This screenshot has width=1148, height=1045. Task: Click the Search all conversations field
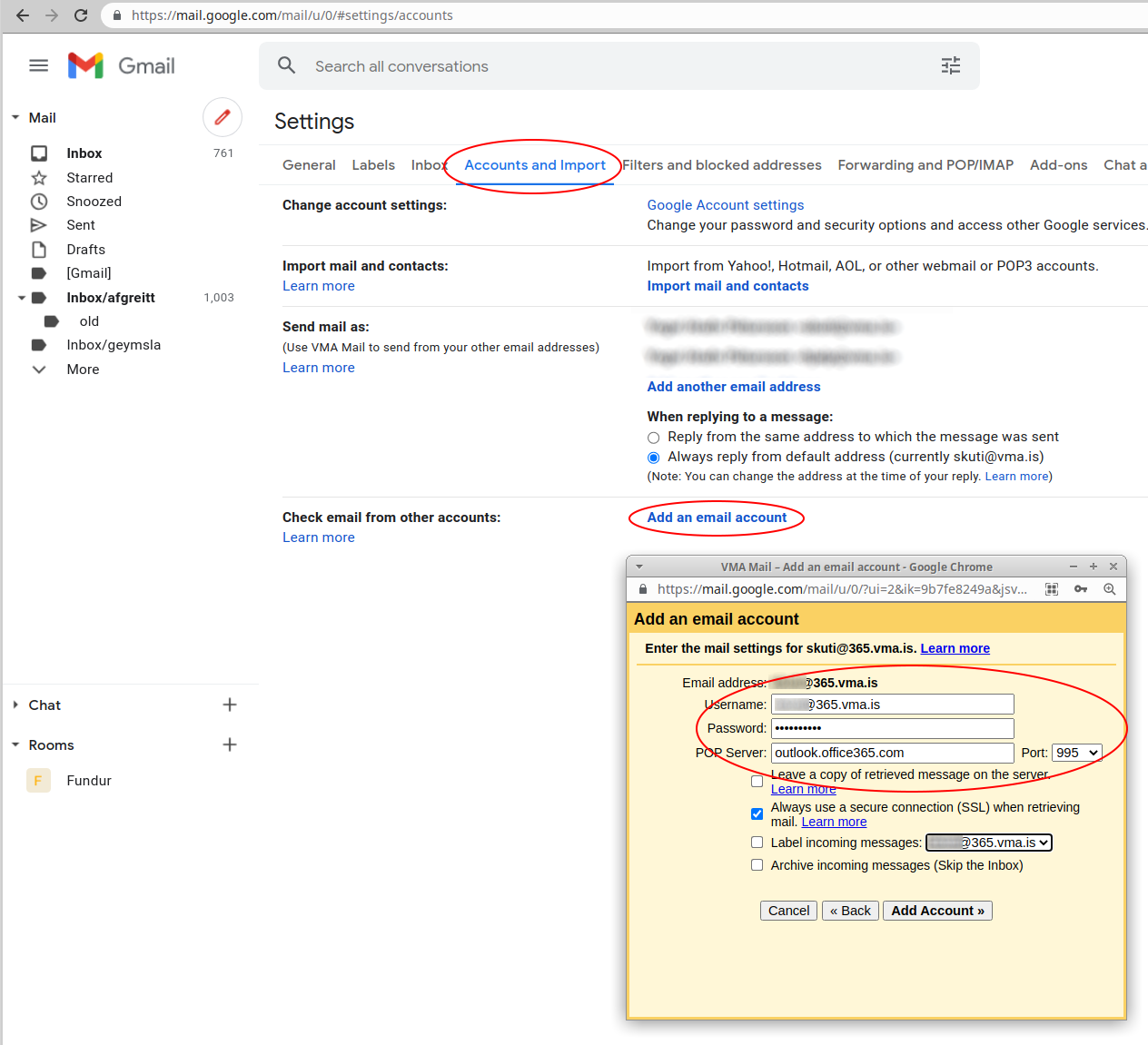coord(619,66)
